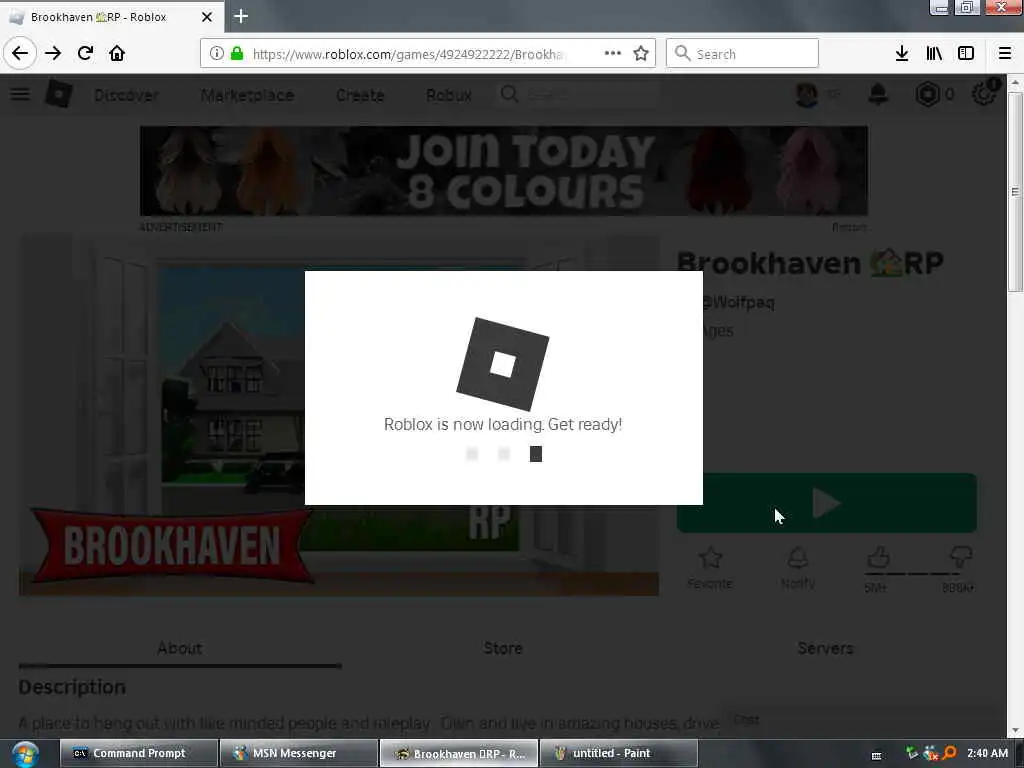
Task: Focus the browser URL address field
Action: click(x=408, y=54)
